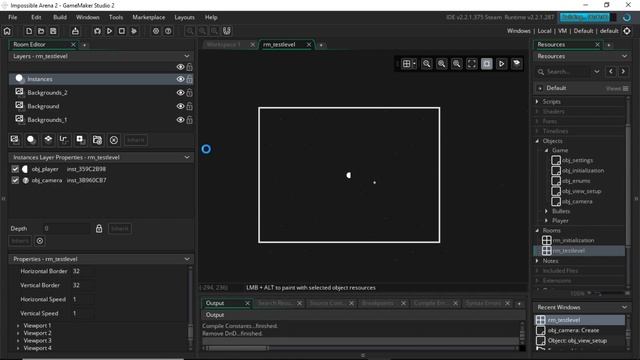Expand Viewport 1 settings

click(18, 326)
